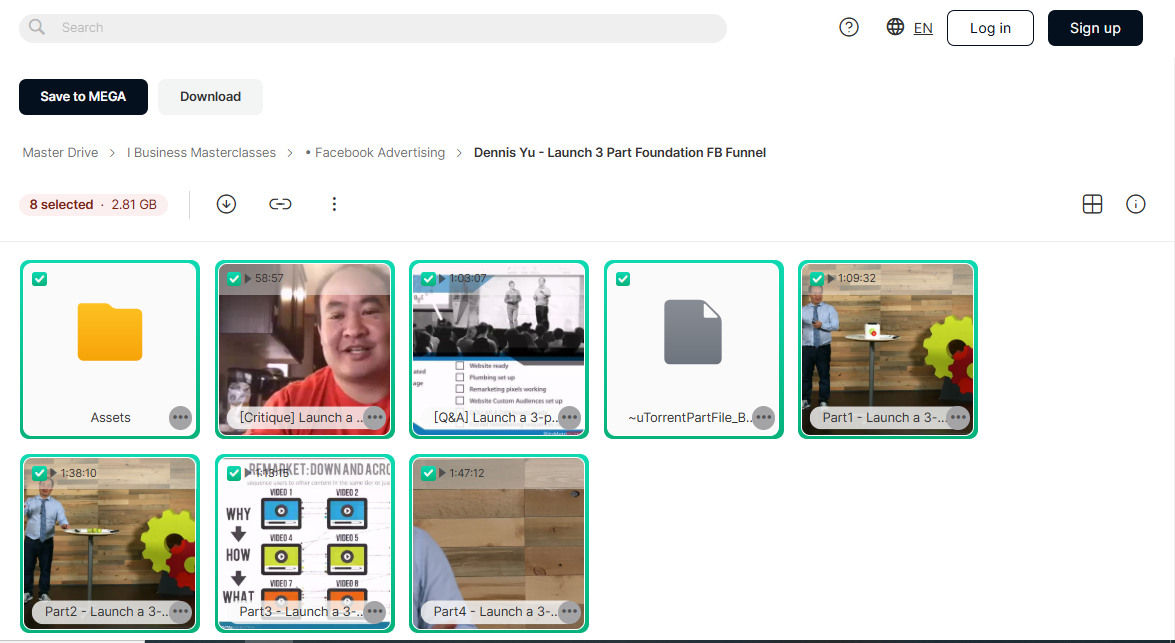Open options menu for Part1 video
1175x643 pixels.
tap(958, 417)
